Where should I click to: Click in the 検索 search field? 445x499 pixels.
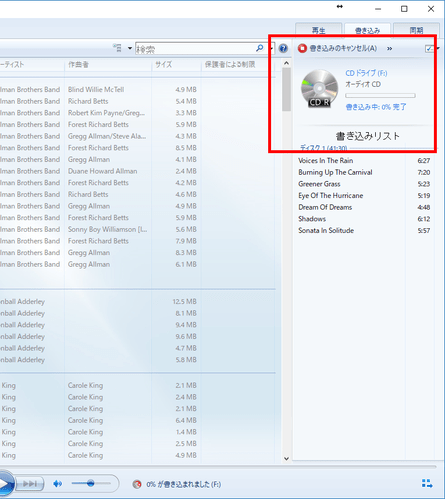[196, 49]
